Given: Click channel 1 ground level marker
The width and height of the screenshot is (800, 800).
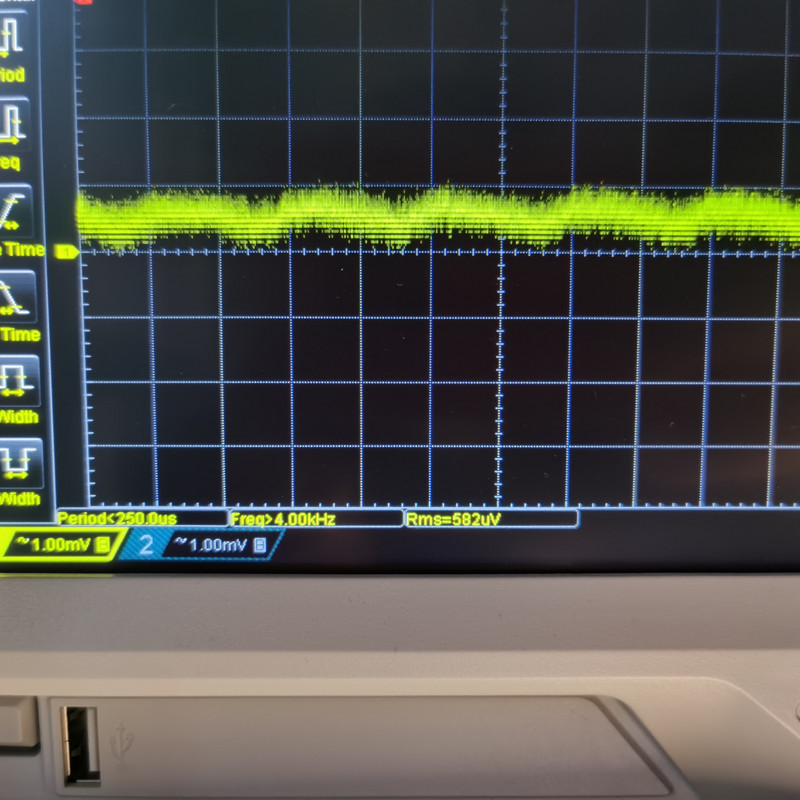Looking at the screenshot, I should point(66,252).
